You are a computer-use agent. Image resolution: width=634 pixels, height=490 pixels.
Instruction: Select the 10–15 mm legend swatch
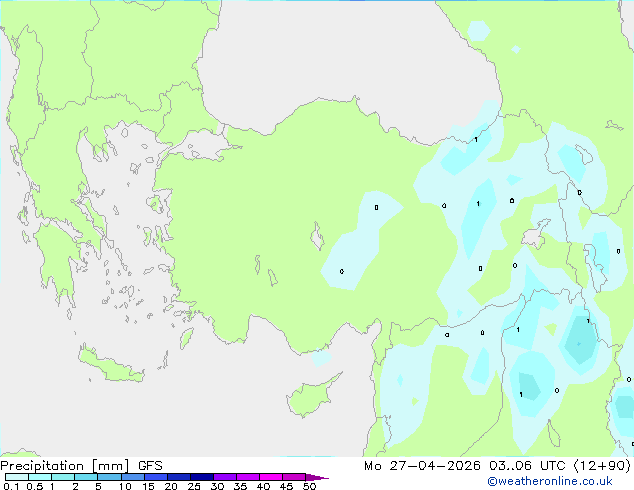pyautogui.click(x=133, y=477)
